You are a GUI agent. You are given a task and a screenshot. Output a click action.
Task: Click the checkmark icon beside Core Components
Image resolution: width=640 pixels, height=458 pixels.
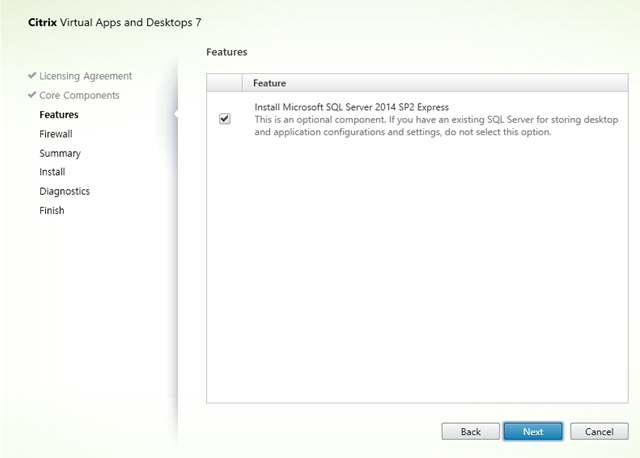(x=32, y=95)
